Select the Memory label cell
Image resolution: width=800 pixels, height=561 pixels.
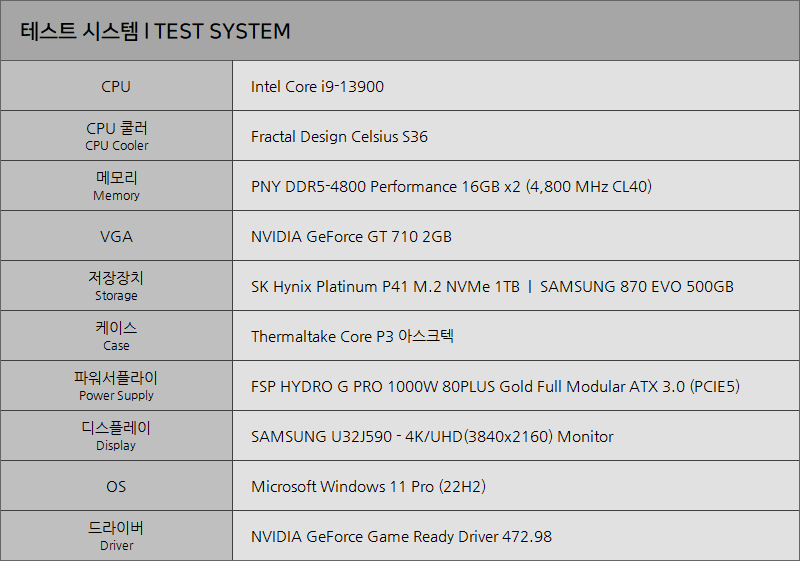[x=116, y=186]
